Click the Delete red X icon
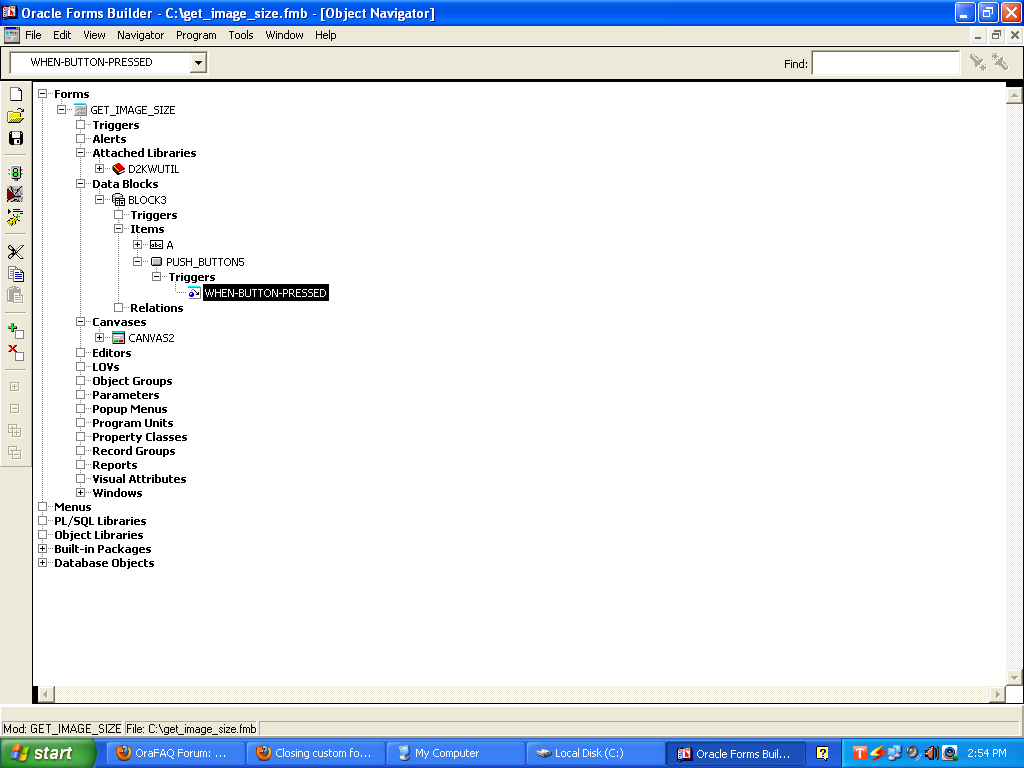Screen dimensions: 1024x768 coord(15,352)
